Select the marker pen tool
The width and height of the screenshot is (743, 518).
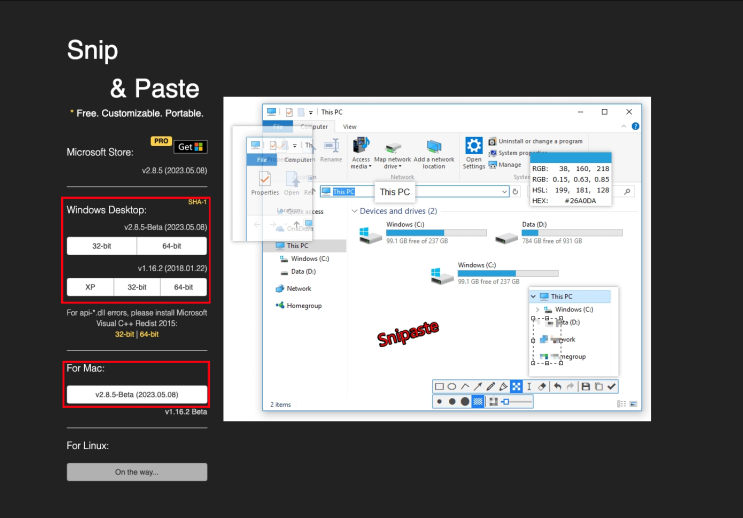pos(503,387)
